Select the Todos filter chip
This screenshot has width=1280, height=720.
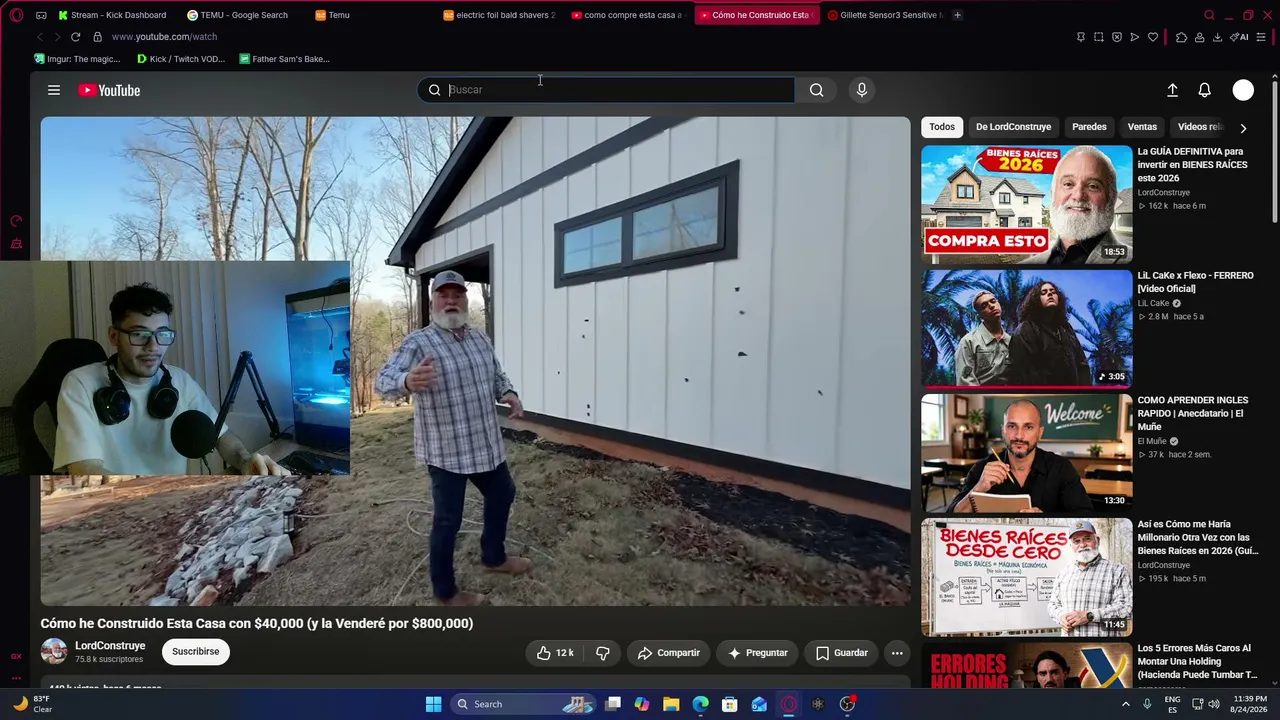pyautogui.click(x=942, y=127)
